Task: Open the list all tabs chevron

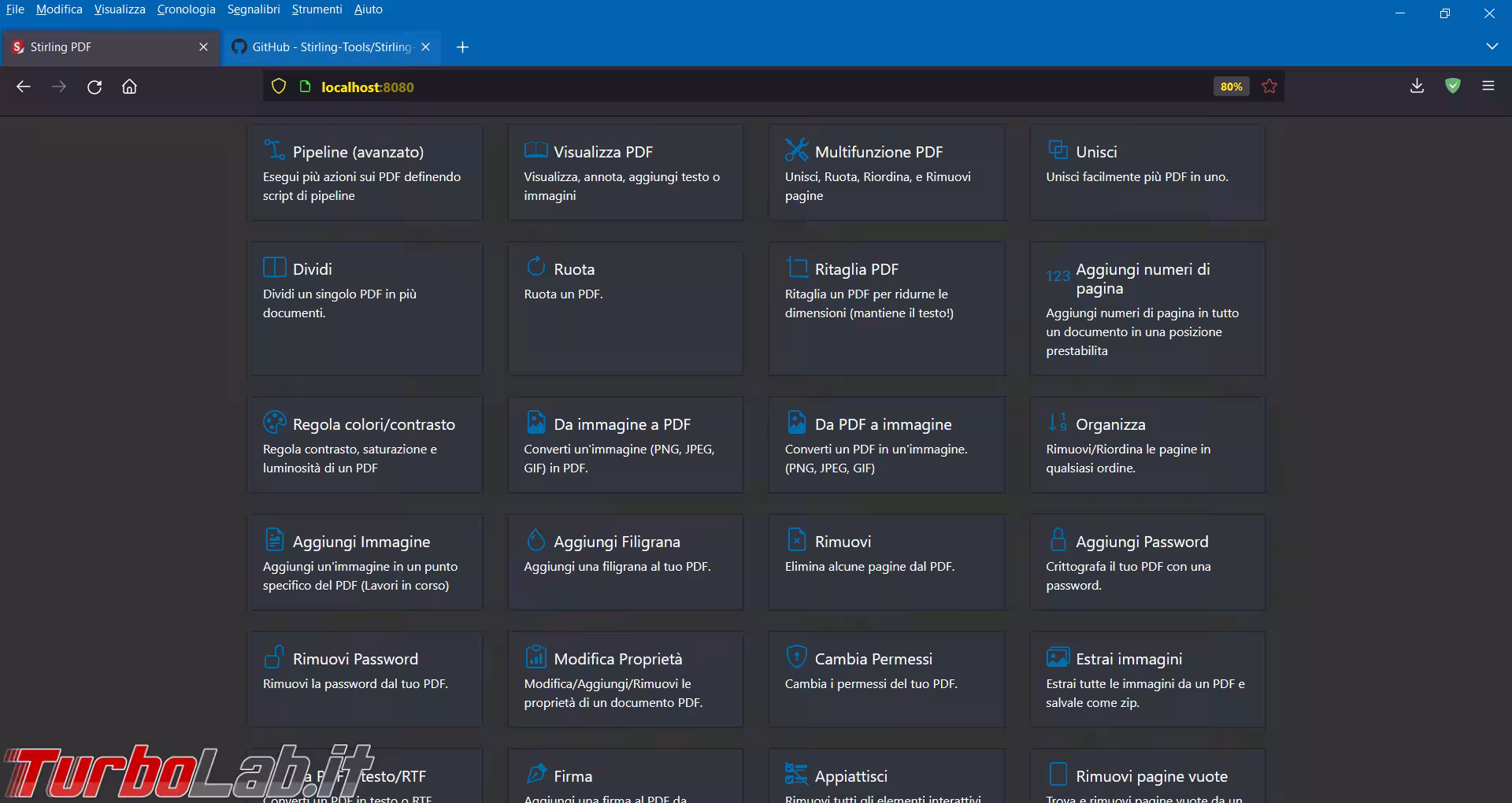Action: pos(1492,46)
